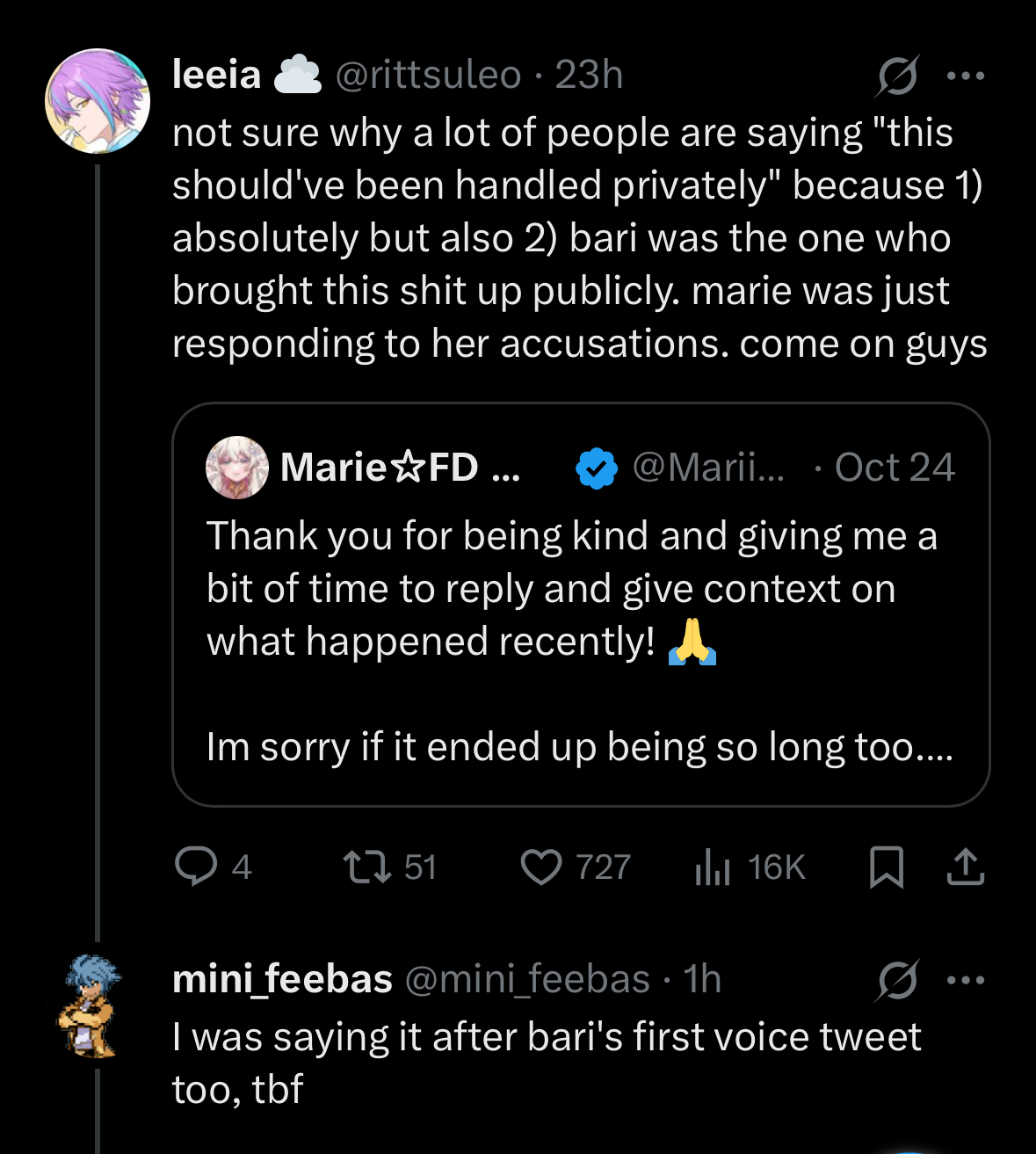Open the quoted tweet from Marie☆FD

coord(580,615)
